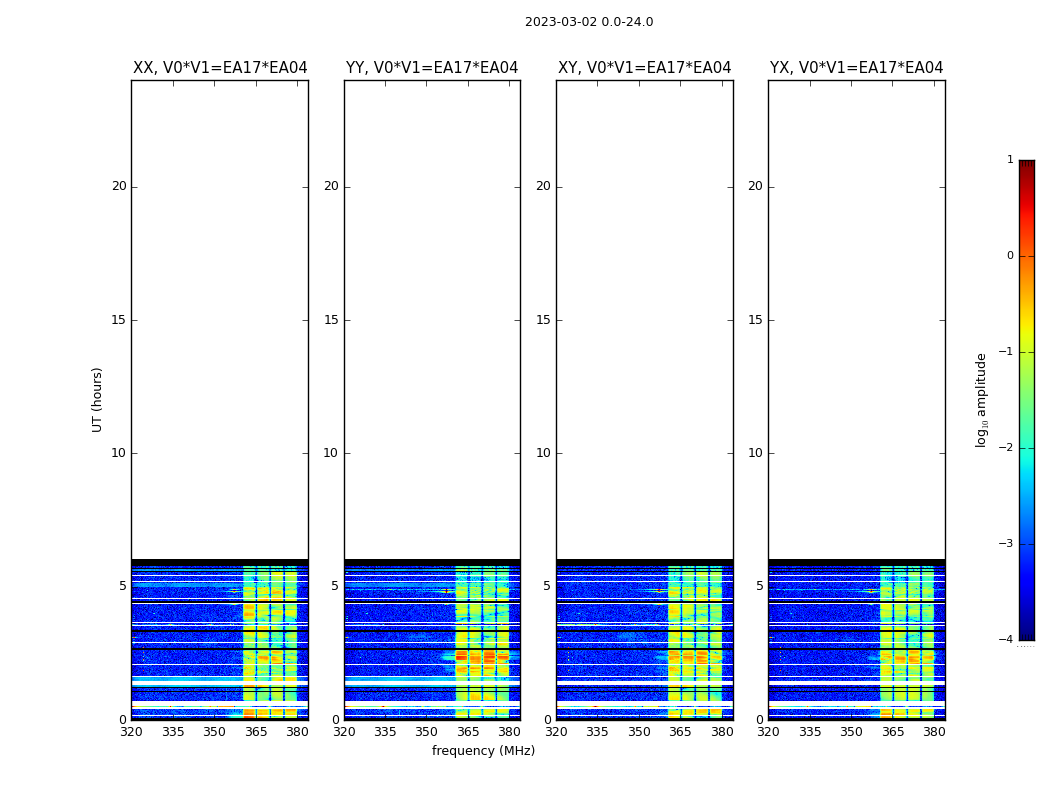This screenshot has height=800, width=1050.
Task: Click the empty white area of XX panel
Action: click(220, 319)
